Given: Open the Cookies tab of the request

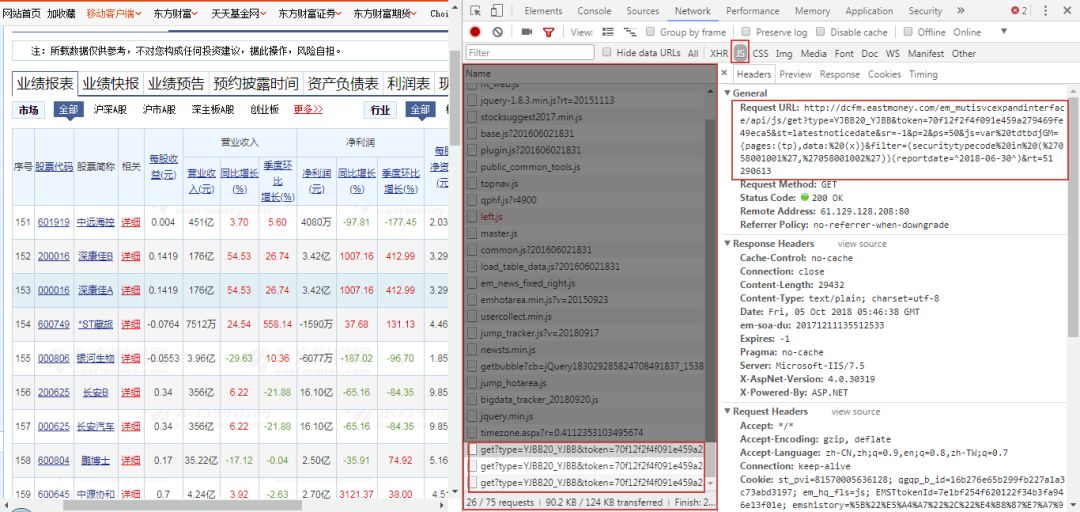Looking at the screenshot, I should [x=884, y=74].
